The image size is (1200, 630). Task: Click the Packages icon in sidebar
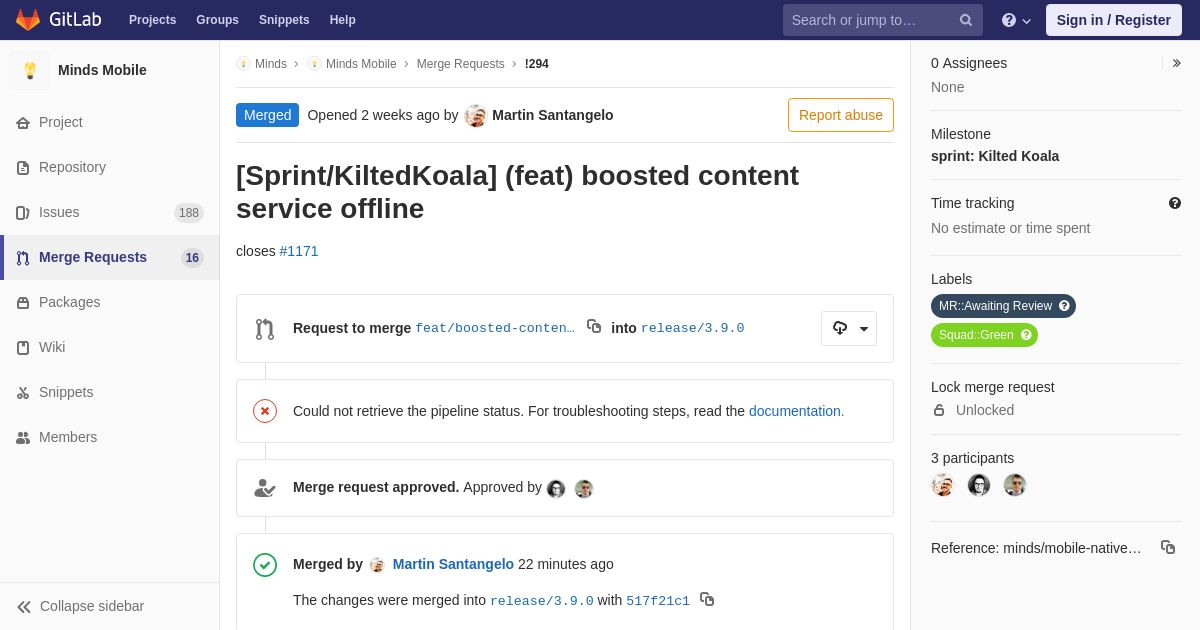[23, 303]
